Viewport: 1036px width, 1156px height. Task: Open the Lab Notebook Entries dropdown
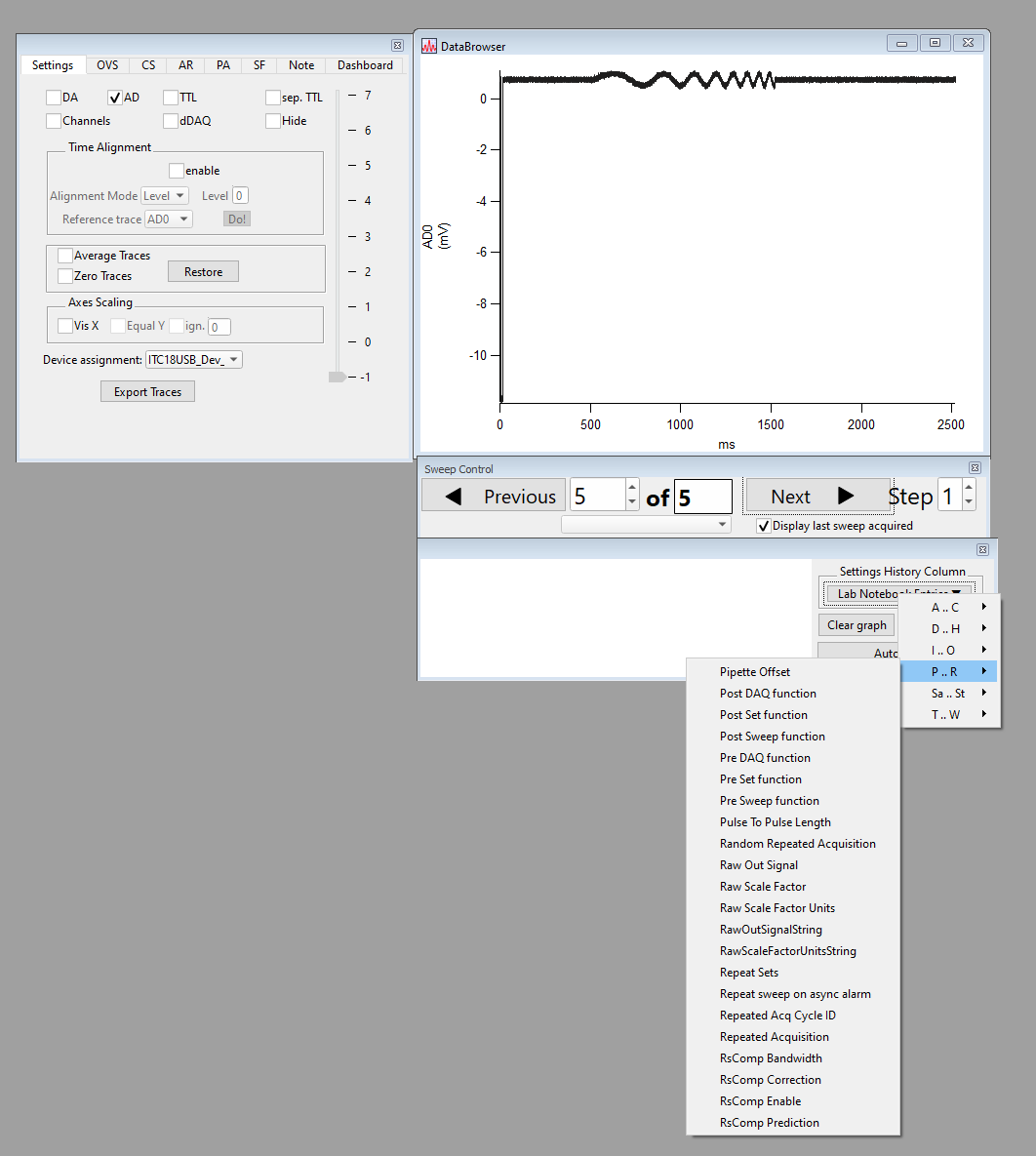(x=899, y=593)
